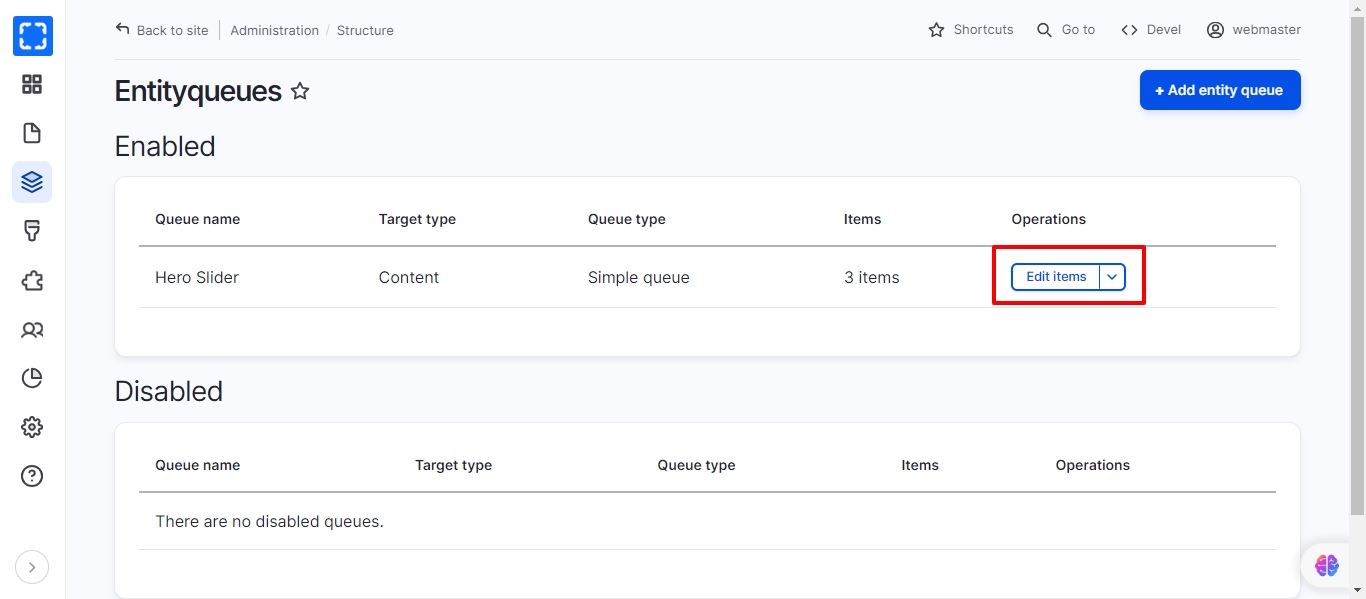
Task: Open the People icon in sidebar
Action: point(32,329)
